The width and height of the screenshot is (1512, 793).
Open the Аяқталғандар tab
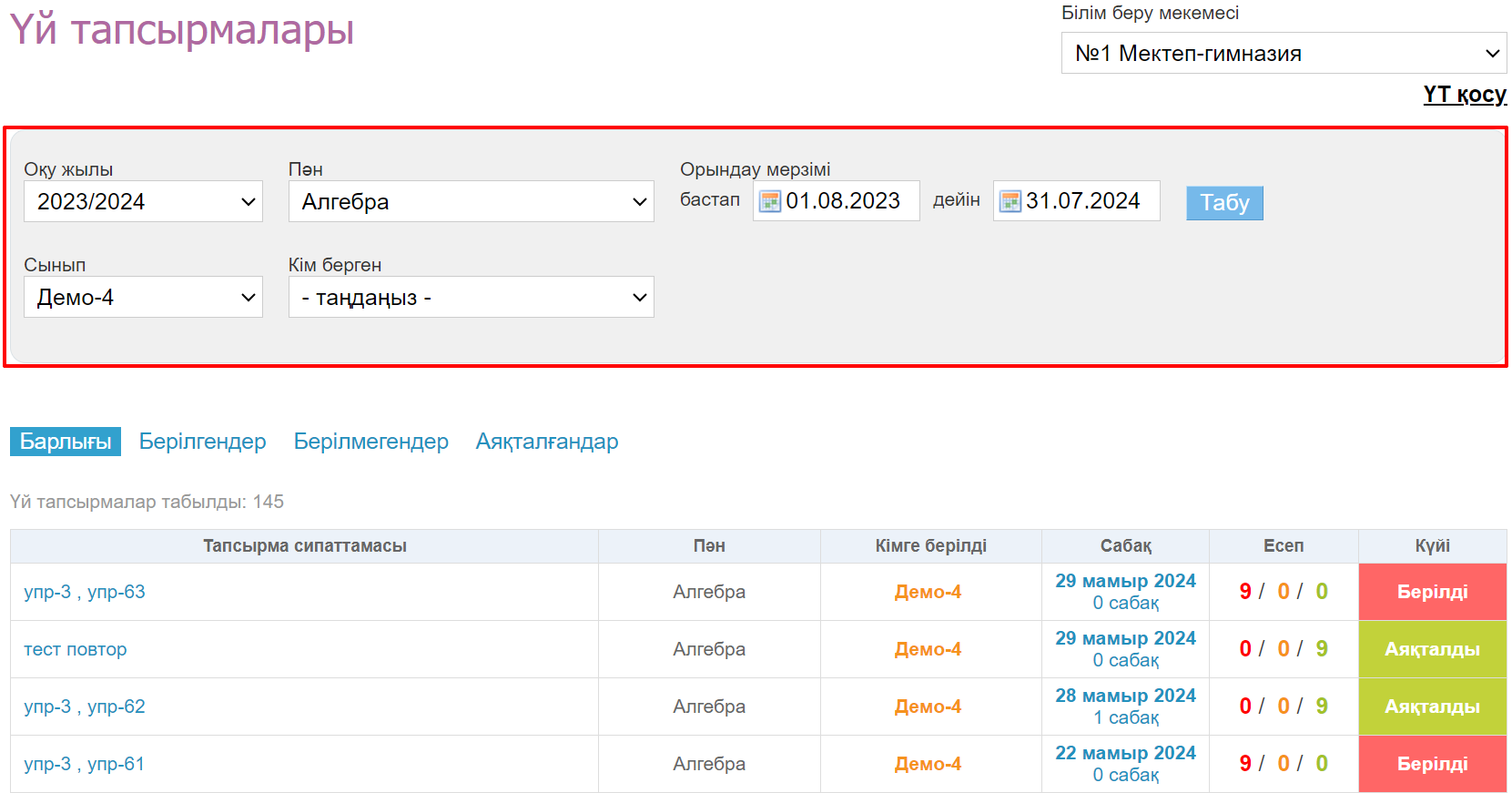[546, 442]
